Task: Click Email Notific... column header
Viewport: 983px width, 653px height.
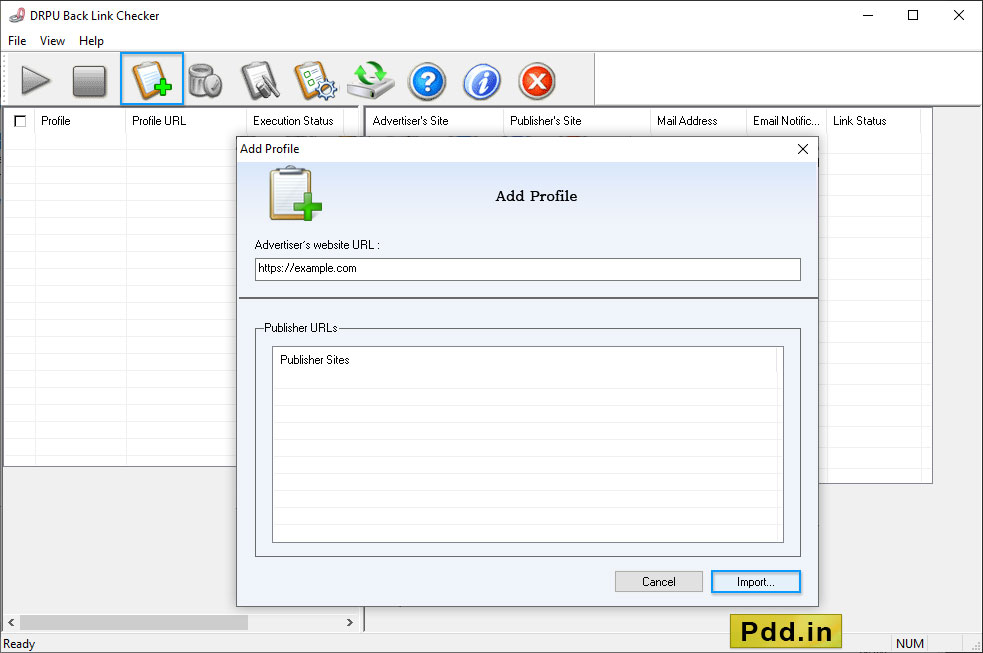Action: [786, 121]
